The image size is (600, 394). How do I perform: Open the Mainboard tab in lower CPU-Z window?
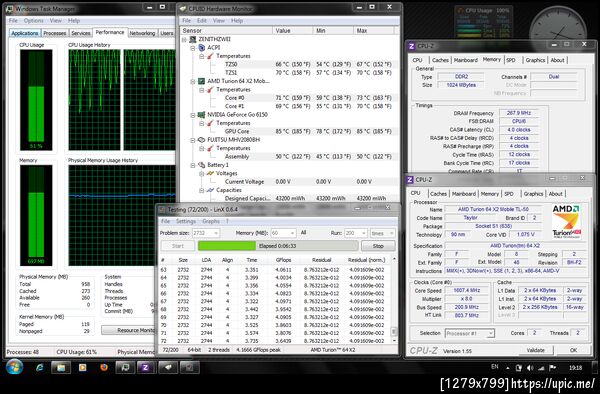tap(464, 194)
